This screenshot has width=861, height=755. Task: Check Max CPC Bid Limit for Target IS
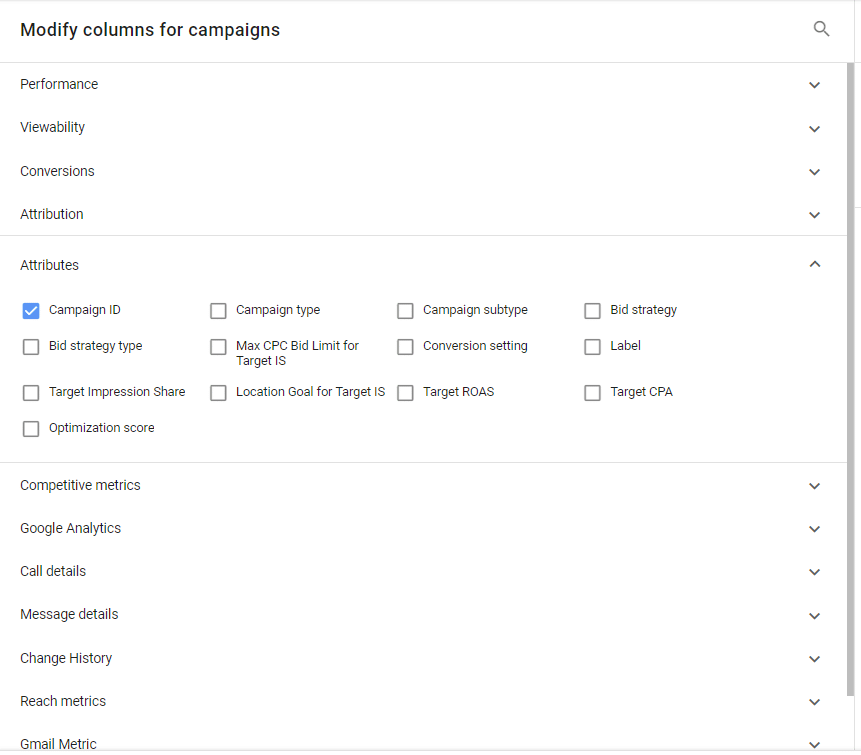218,346
